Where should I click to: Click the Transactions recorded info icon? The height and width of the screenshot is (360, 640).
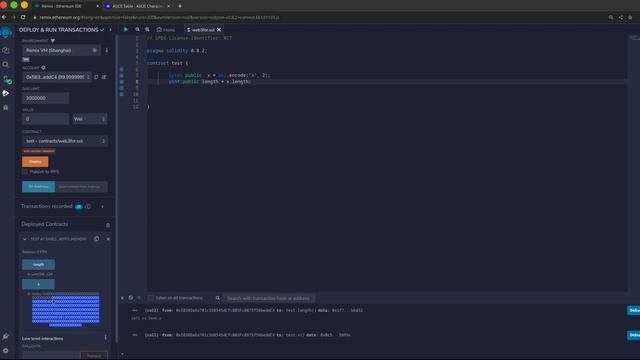(x=88, y=207)
